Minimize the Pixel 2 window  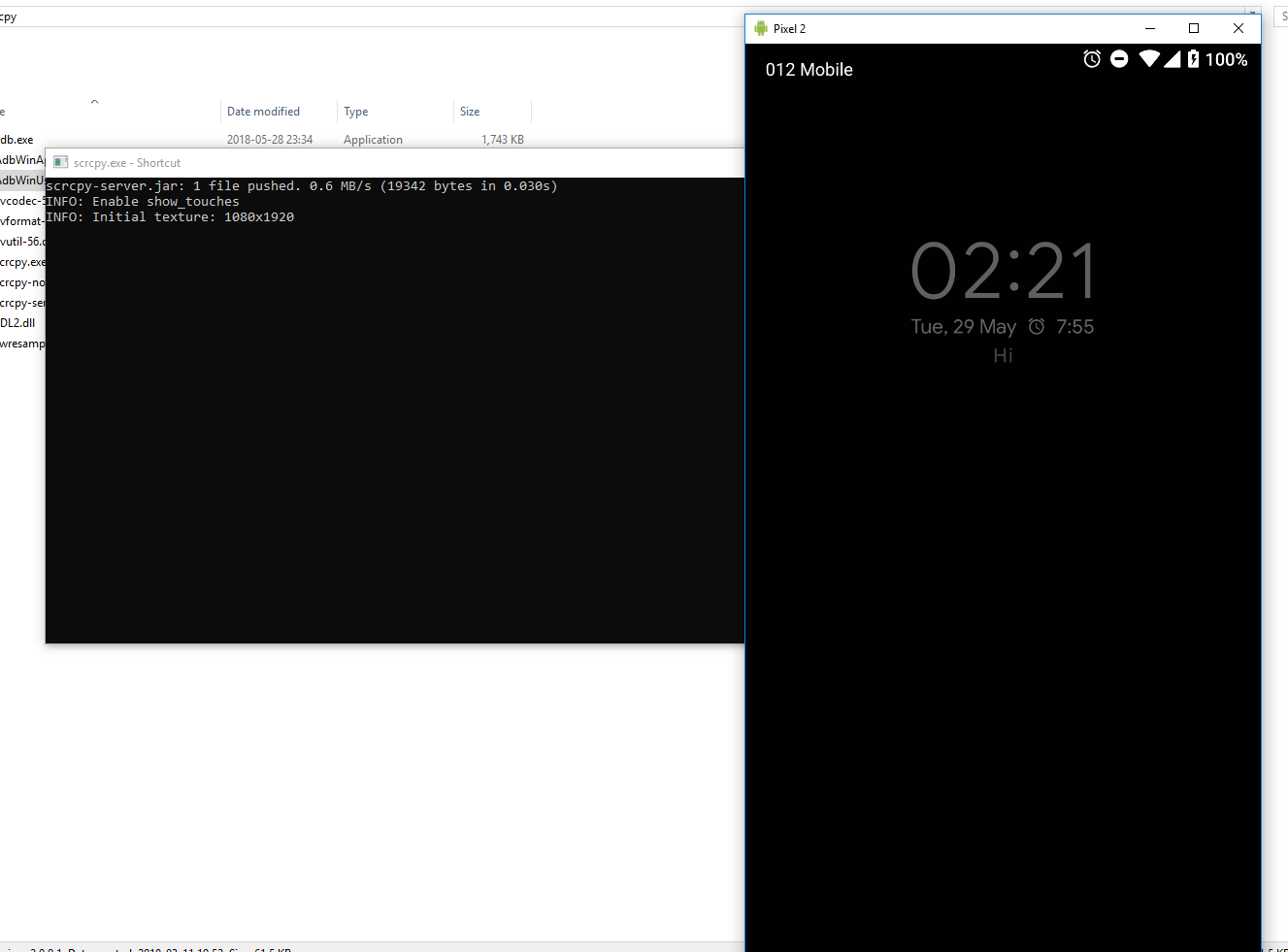point(1149,28)
